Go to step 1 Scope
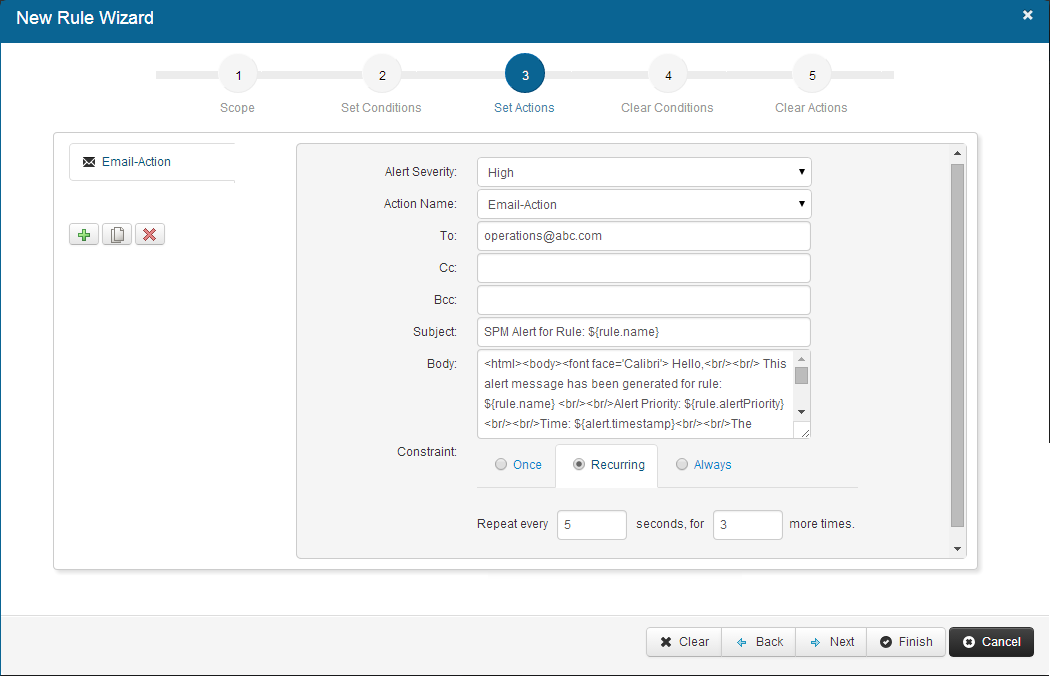This screenshot has width=1050, height=680. [238, 74]
